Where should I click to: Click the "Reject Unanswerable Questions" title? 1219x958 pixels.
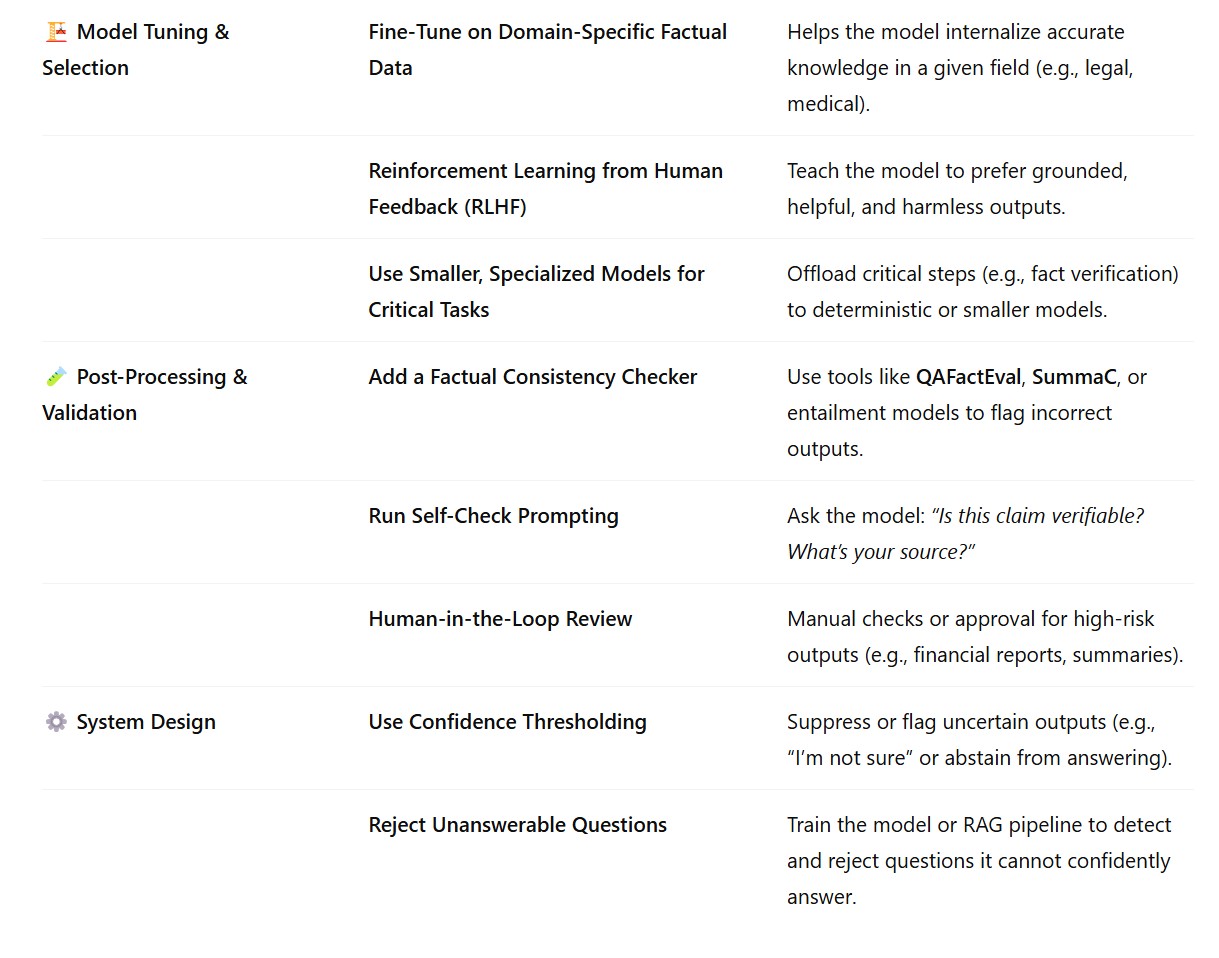(x=517, y=825)
